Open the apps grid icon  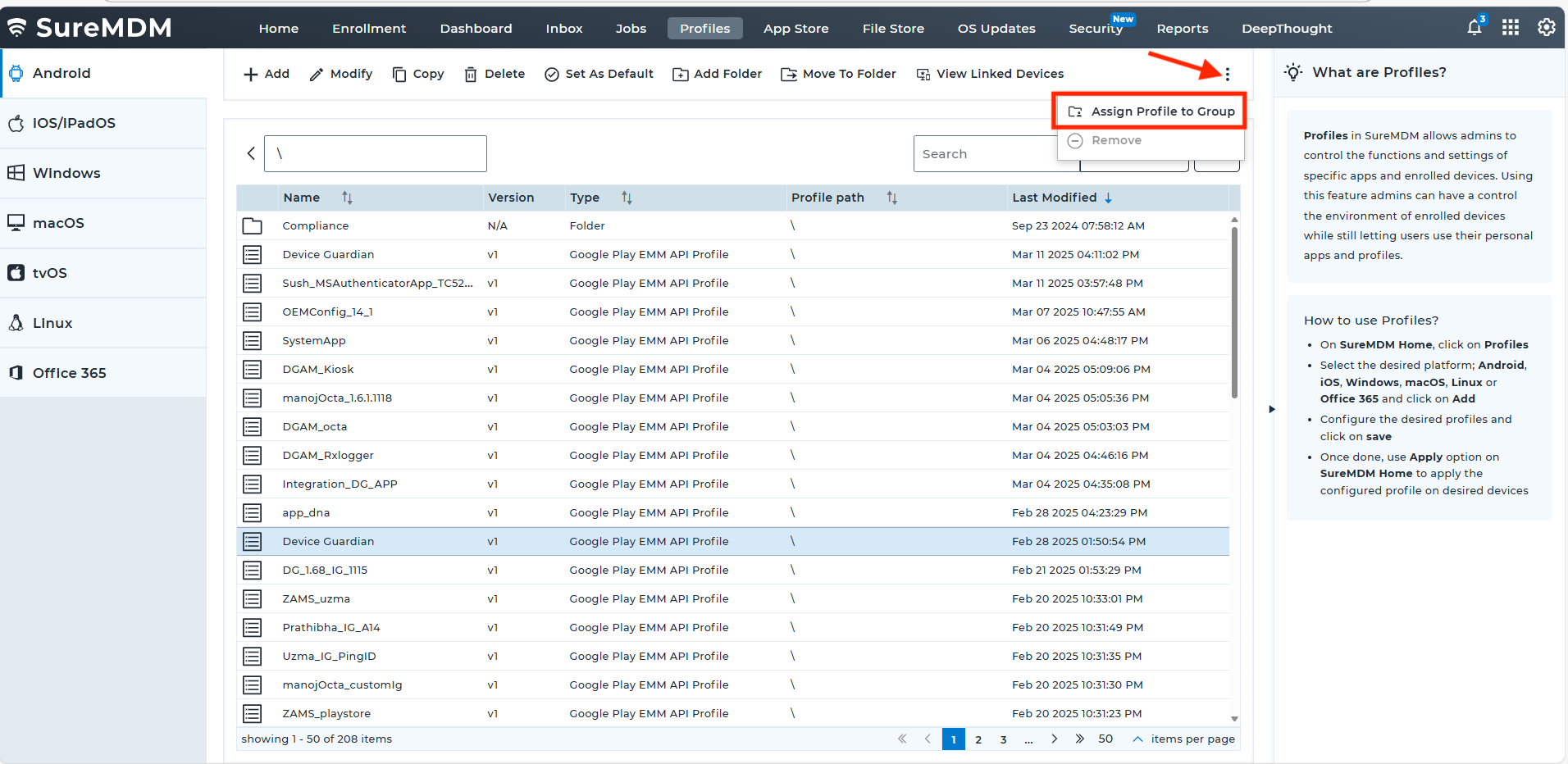1510,28
